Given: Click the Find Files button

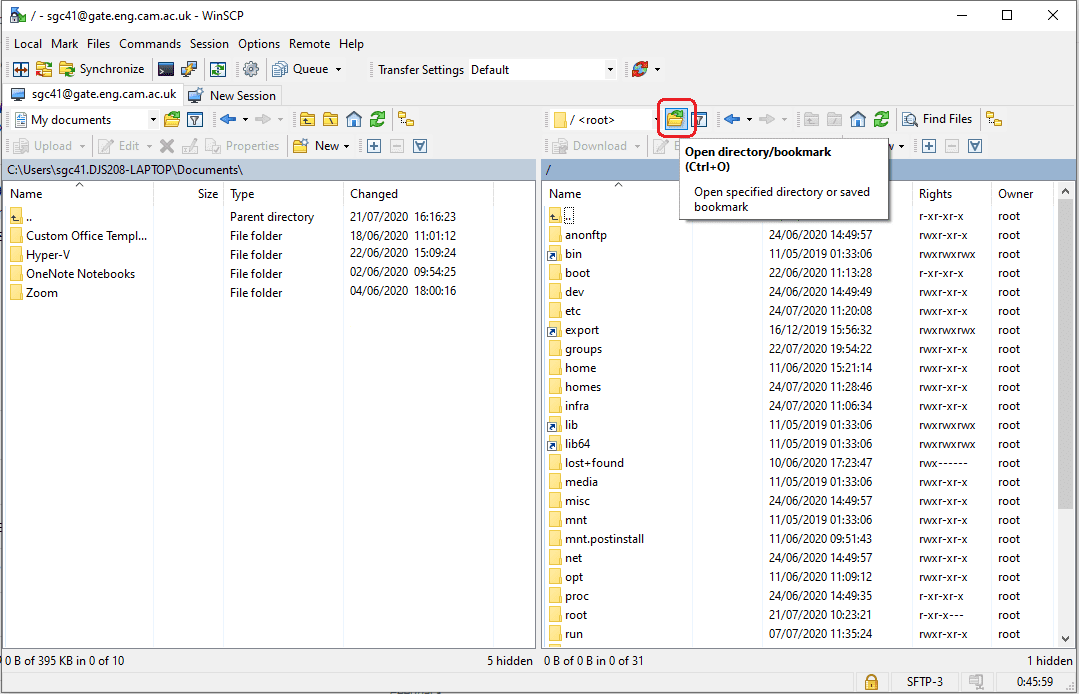Looking at the screenshot, I should (937, 119).
